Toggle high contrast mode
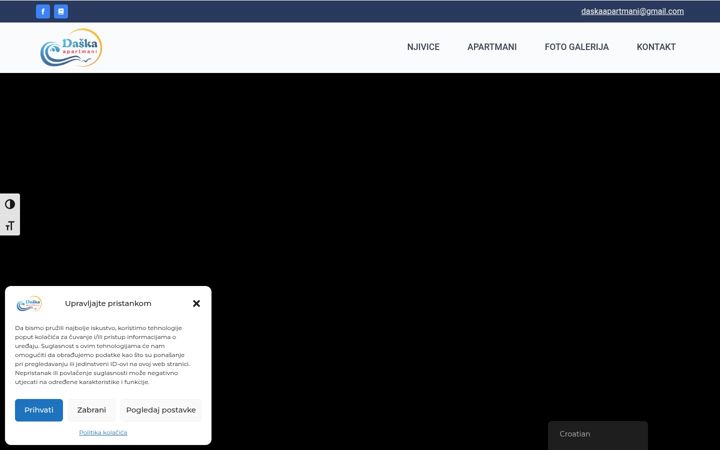 tap(10, 204)
